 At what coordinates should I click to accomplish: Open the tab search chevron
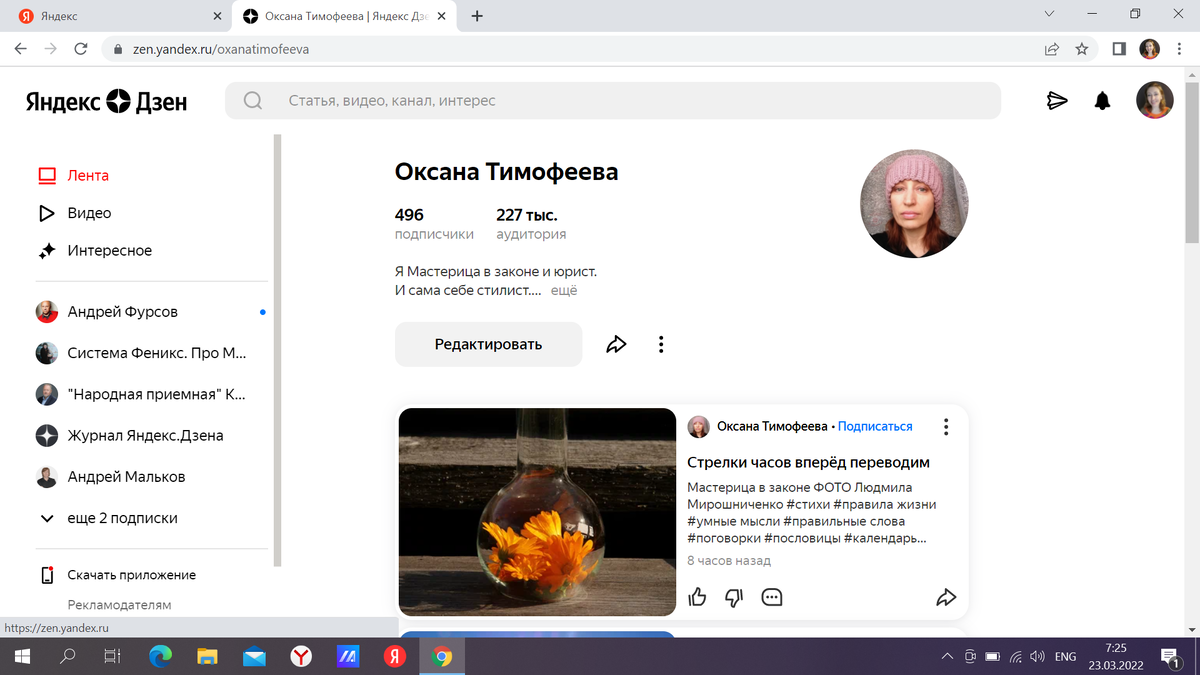1049,15
